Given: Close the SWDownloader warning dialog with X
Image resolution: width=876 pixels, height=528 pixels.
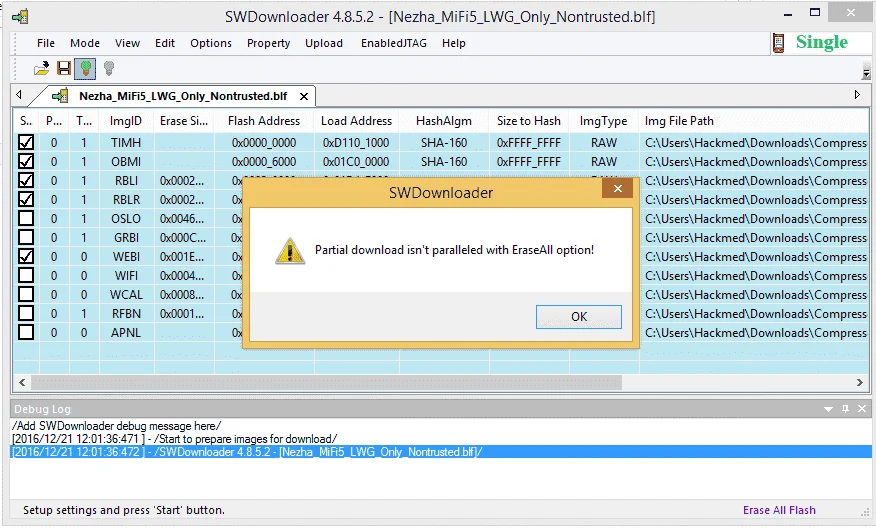Looking at the screenshot, I should tap(617, 189).
